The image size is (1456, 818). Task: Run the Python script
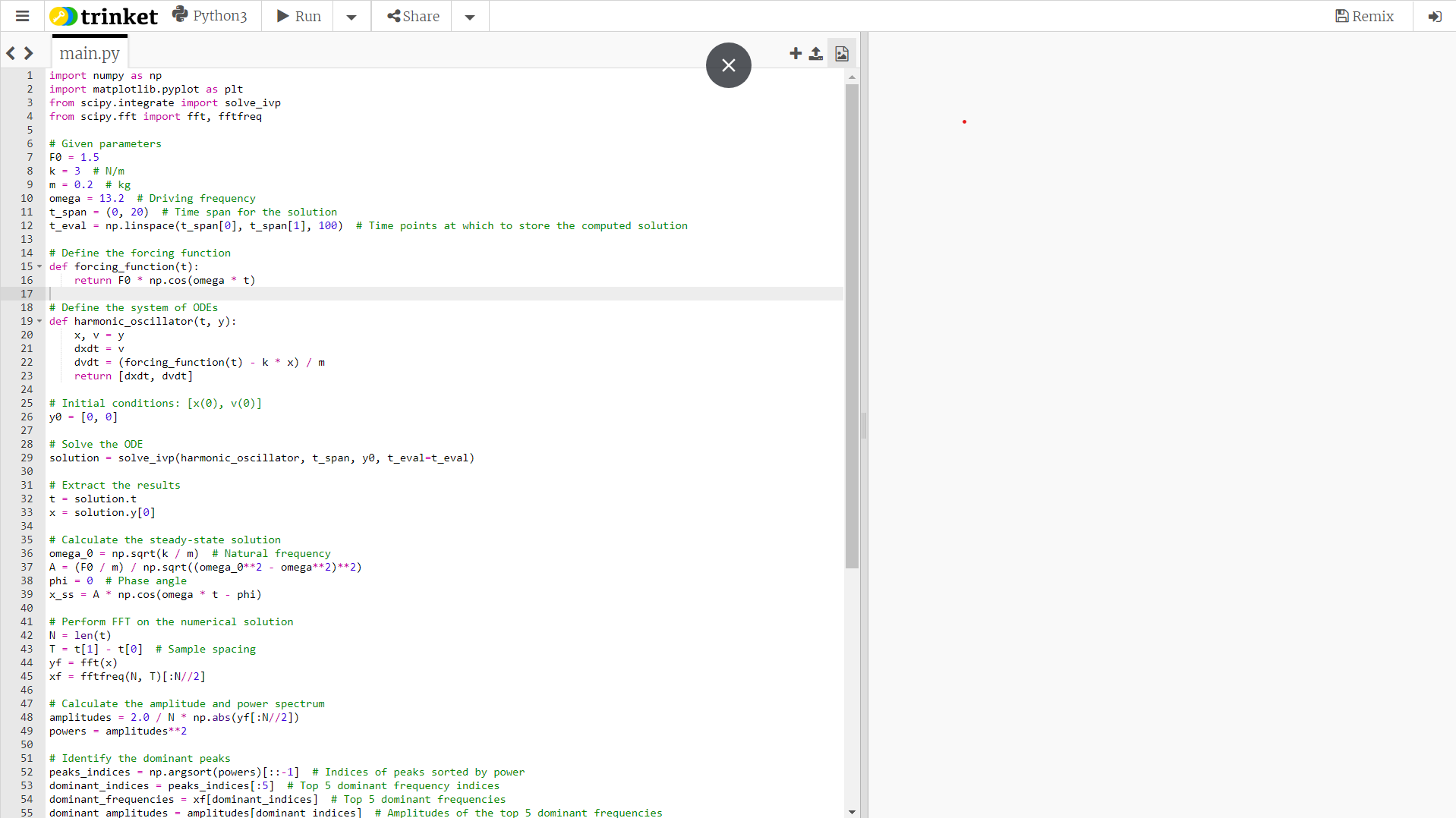pos(297,16)
